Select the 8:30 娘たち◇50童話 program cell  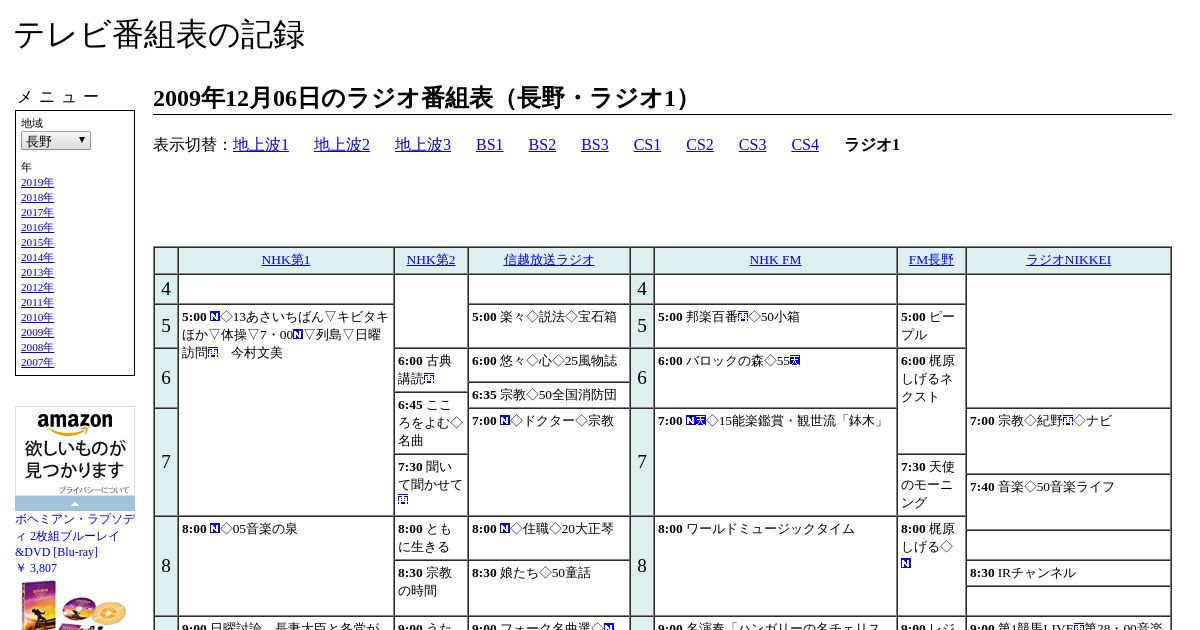click(x=549, y=588)
